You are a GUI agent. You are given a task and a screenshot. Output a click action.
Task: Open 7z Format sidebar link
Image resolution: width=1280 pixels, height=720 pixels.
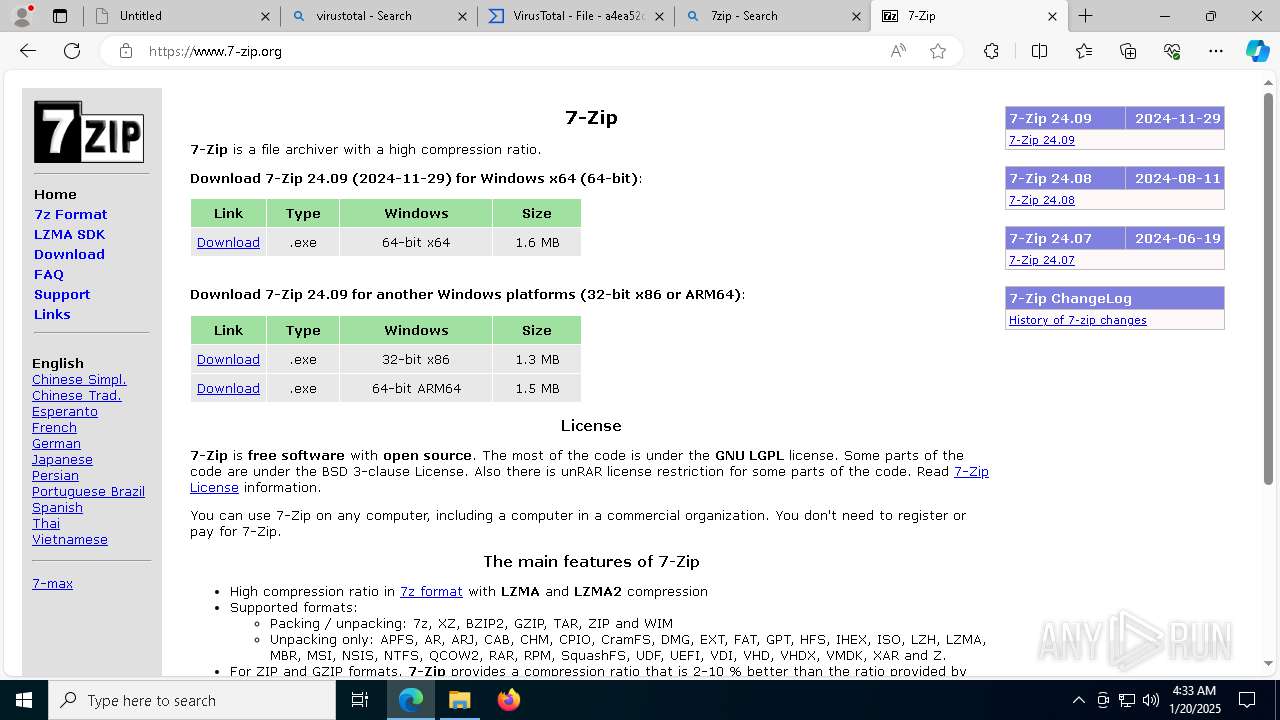pos(70,214)
